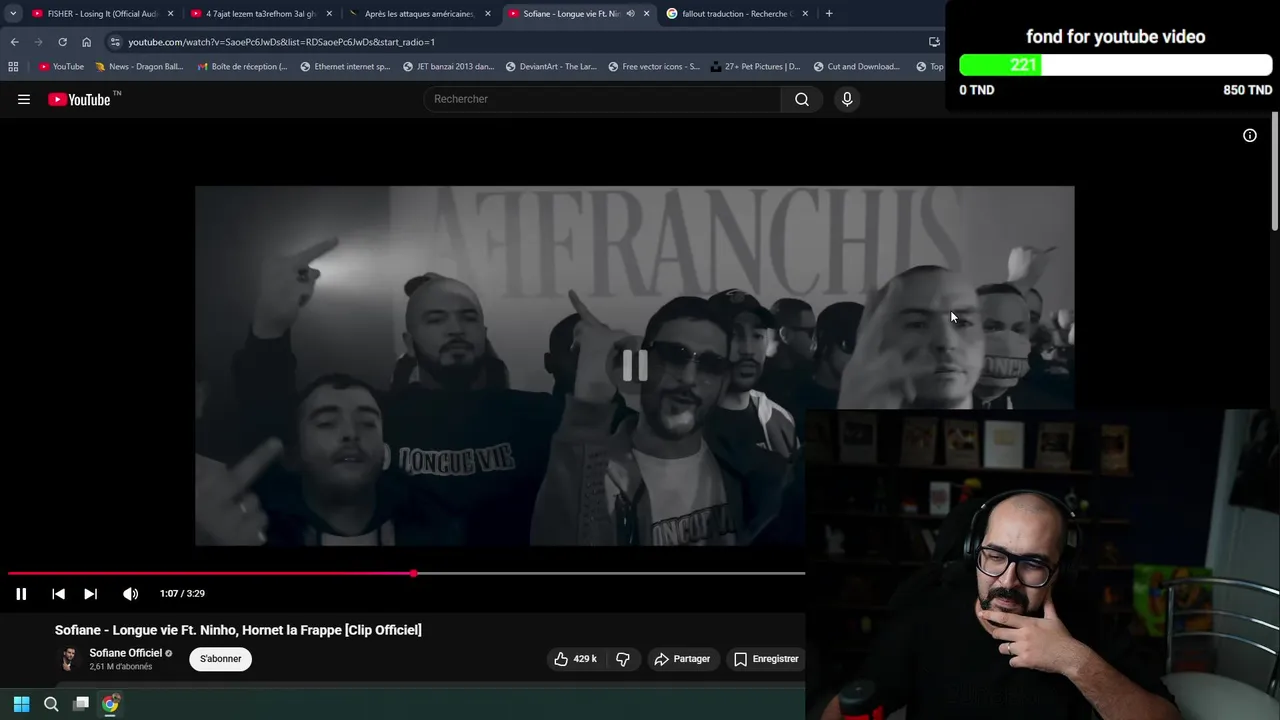The height and width of the screenshot is (720, 1280).
Task: Close the fallout traduction tab
Action: coord(805,14)
